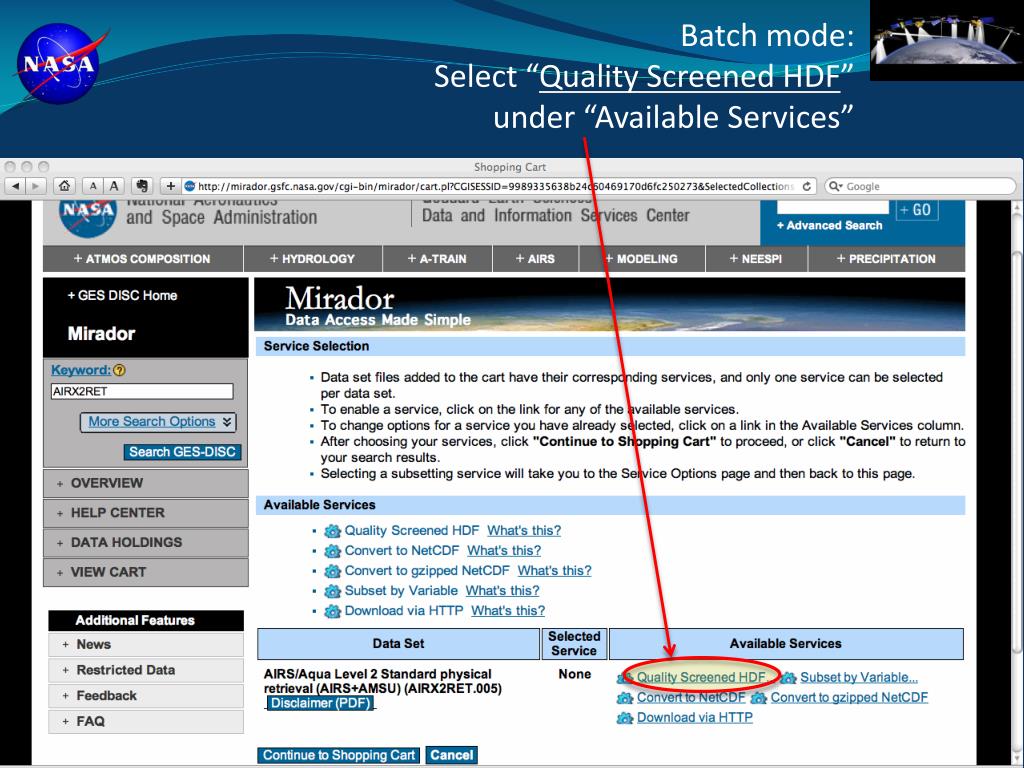This screenshot has height=768, width=1024.
Task: Click What's this? next to Quality Screened HDF
Action: [x=524, y=531]
